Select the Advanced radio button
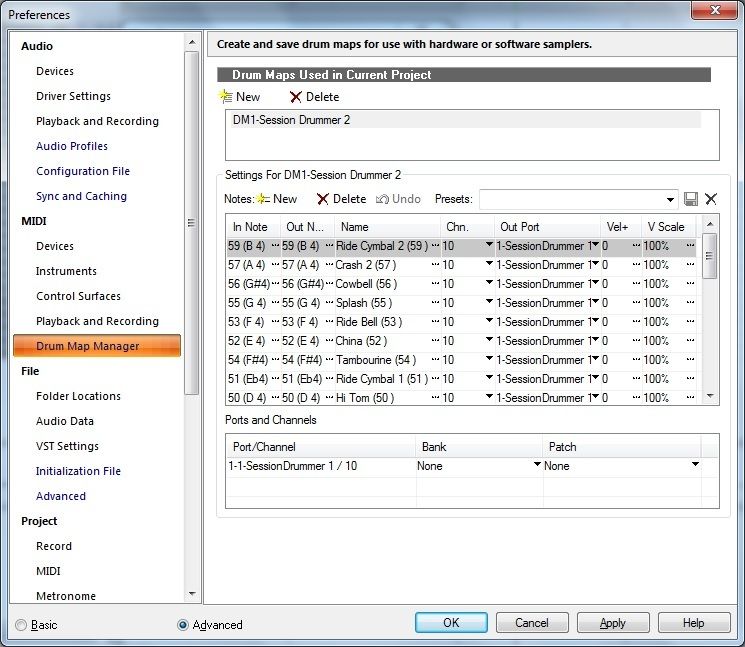 click(182, 625)
